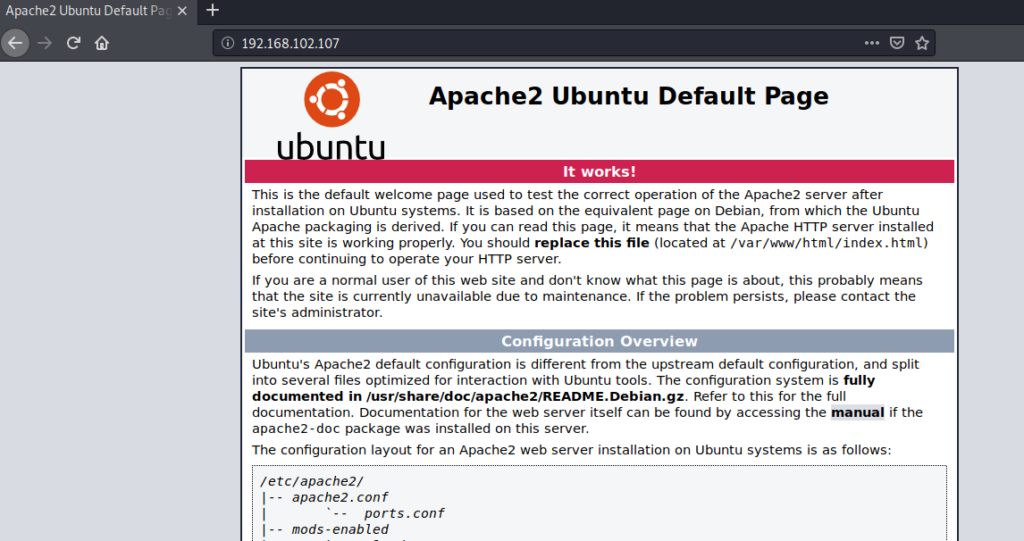
Task: Open the manual documentation link
Action: coord(857,412)
